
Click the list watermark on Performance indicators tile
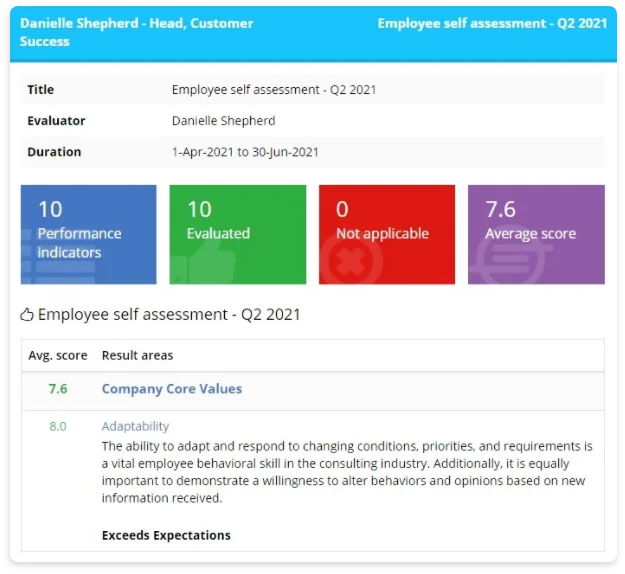pyautogui.click(x=59, y=257)
